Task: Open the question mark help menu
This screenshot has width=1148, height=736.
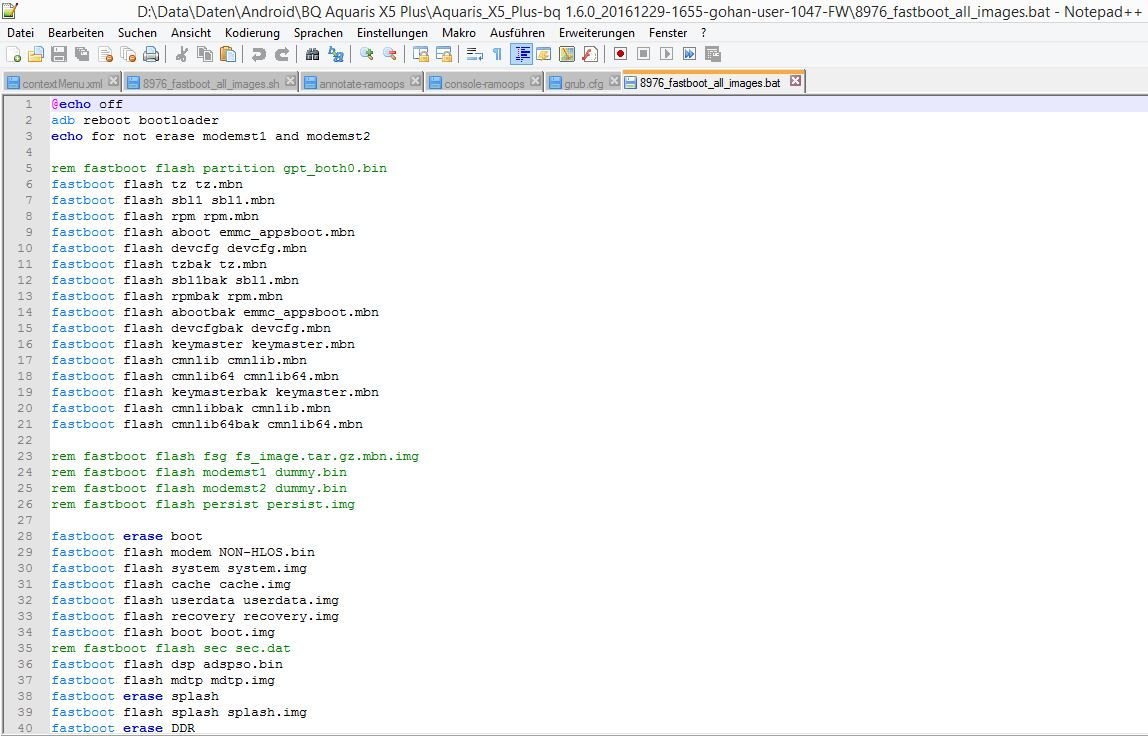Action: pyautogui.click(x=704, y=33)
